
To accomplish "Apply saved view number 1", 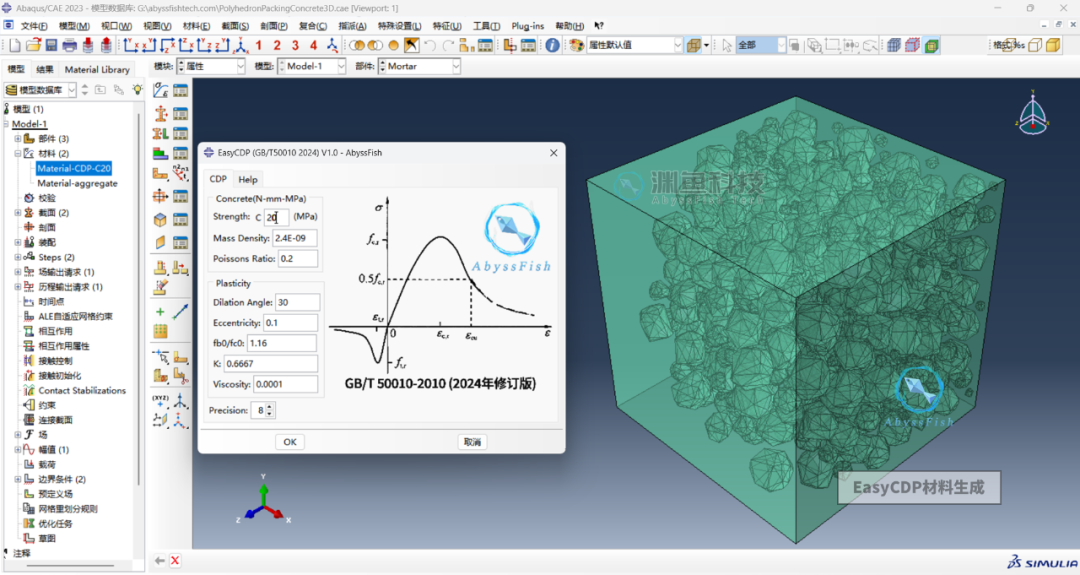I will coord(259,45).
